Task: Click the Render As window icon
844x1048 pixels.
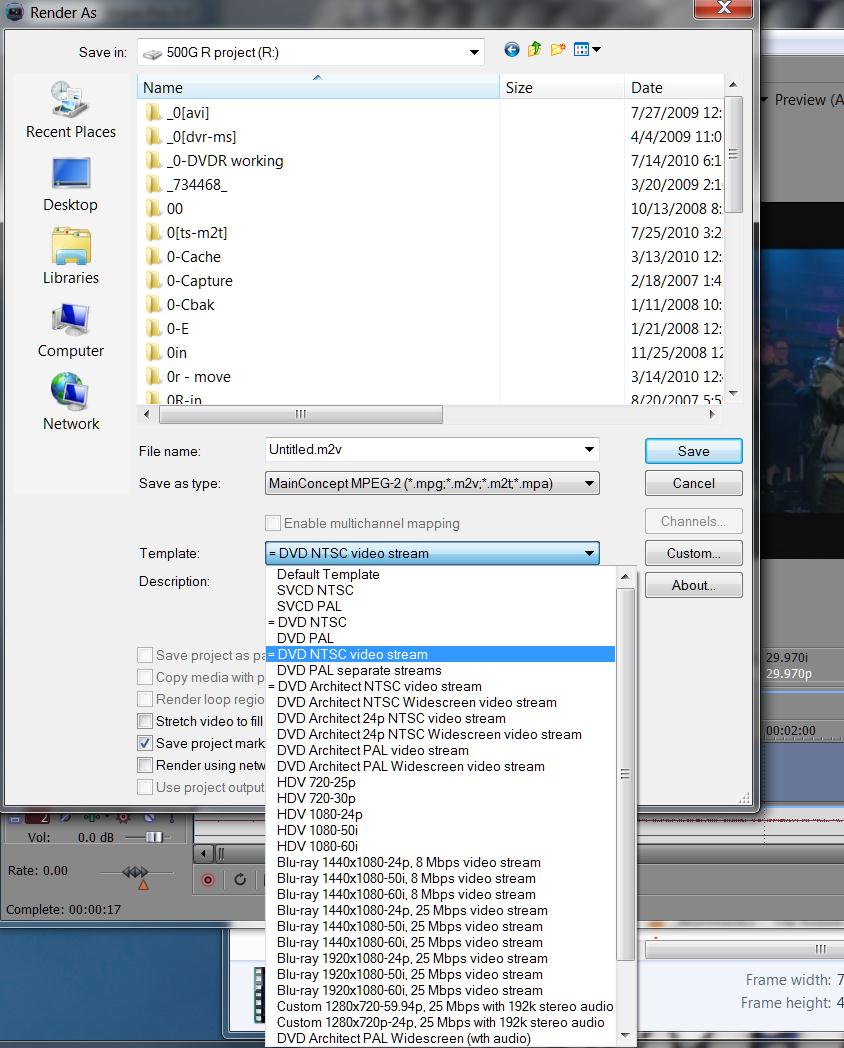Action: pyautogui.click(x=14, y=11)
